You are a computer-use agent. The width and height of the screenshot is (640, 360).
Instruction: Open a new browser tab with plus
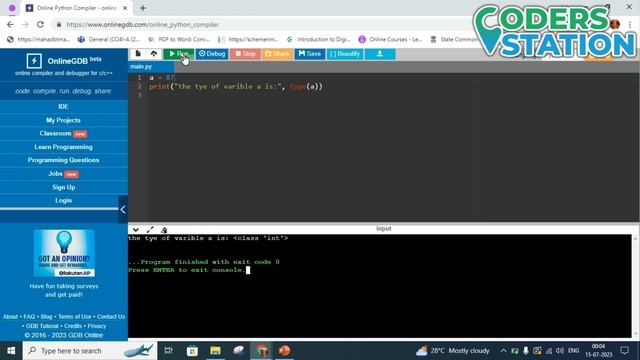click(143, 8)
